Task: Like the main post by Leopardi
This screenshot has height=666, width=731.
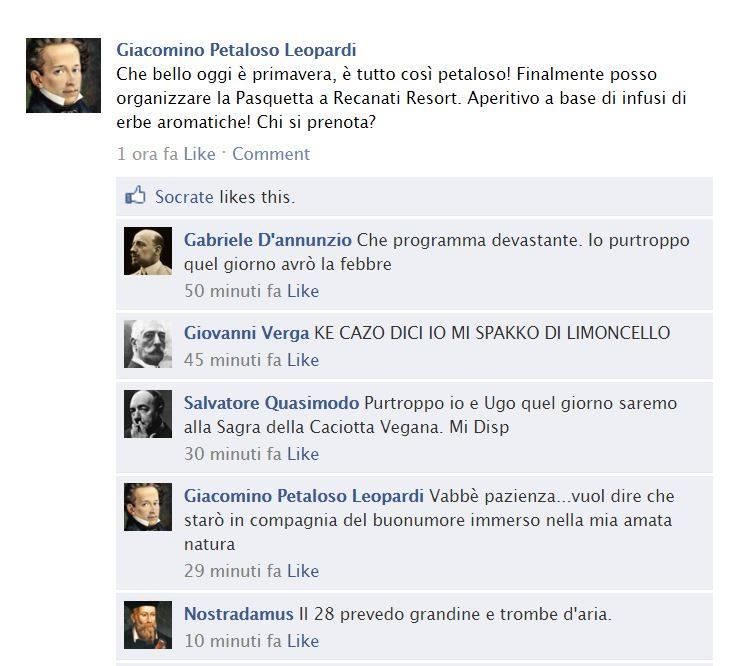Action: pos(200,154)
